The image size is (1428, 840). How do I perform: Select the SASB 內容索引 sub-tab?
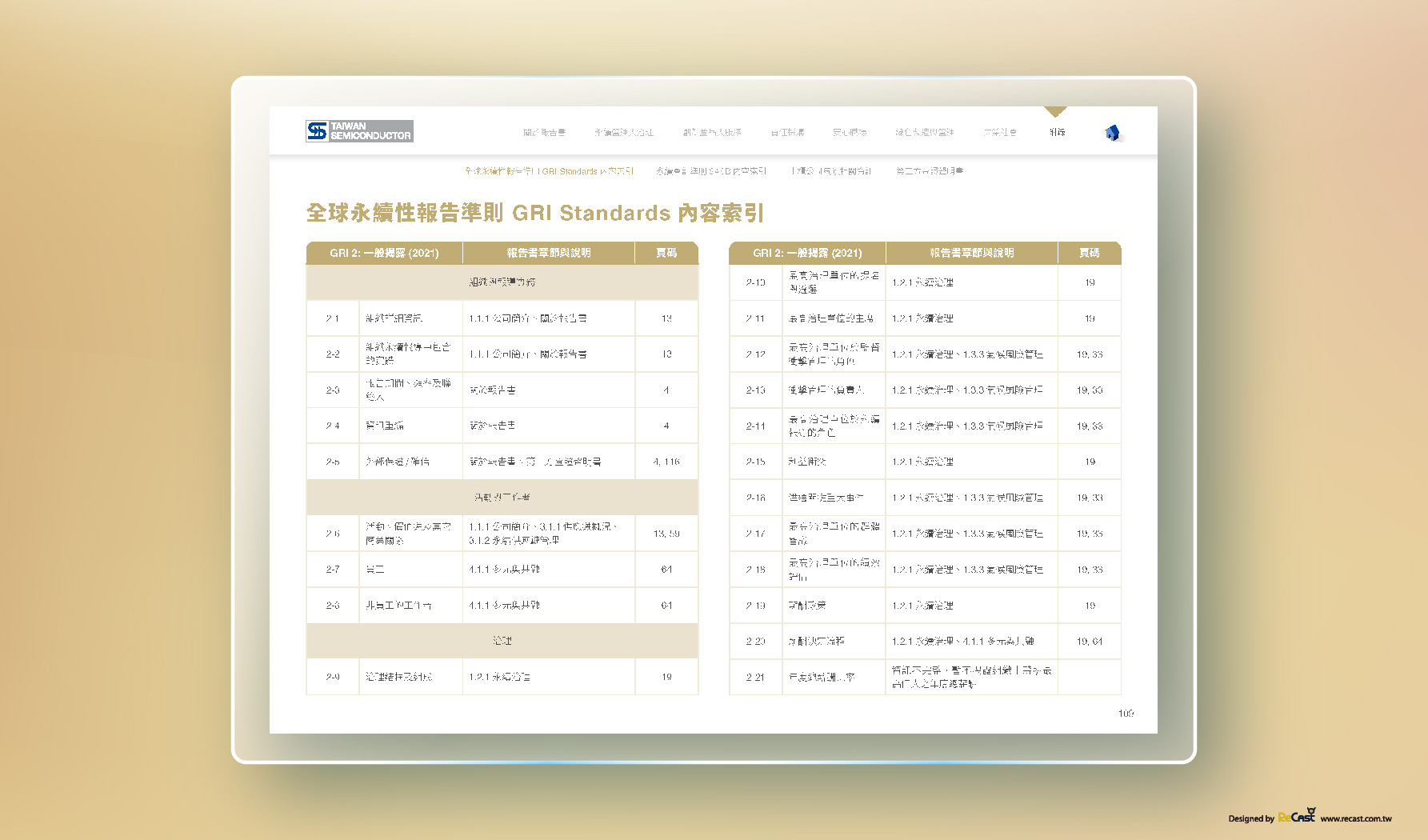(x=711, y=171)
